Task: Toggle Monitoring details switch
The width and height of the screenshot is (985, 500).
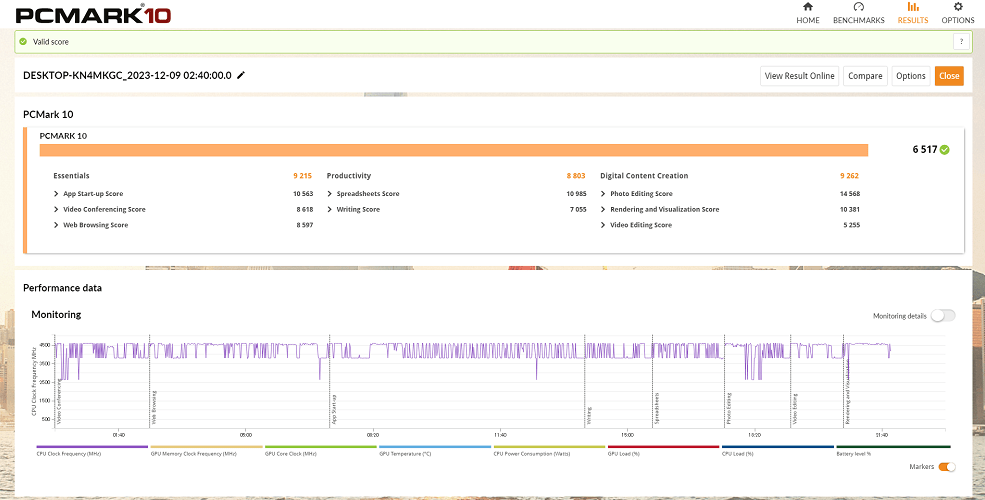Action: [943, 316]
